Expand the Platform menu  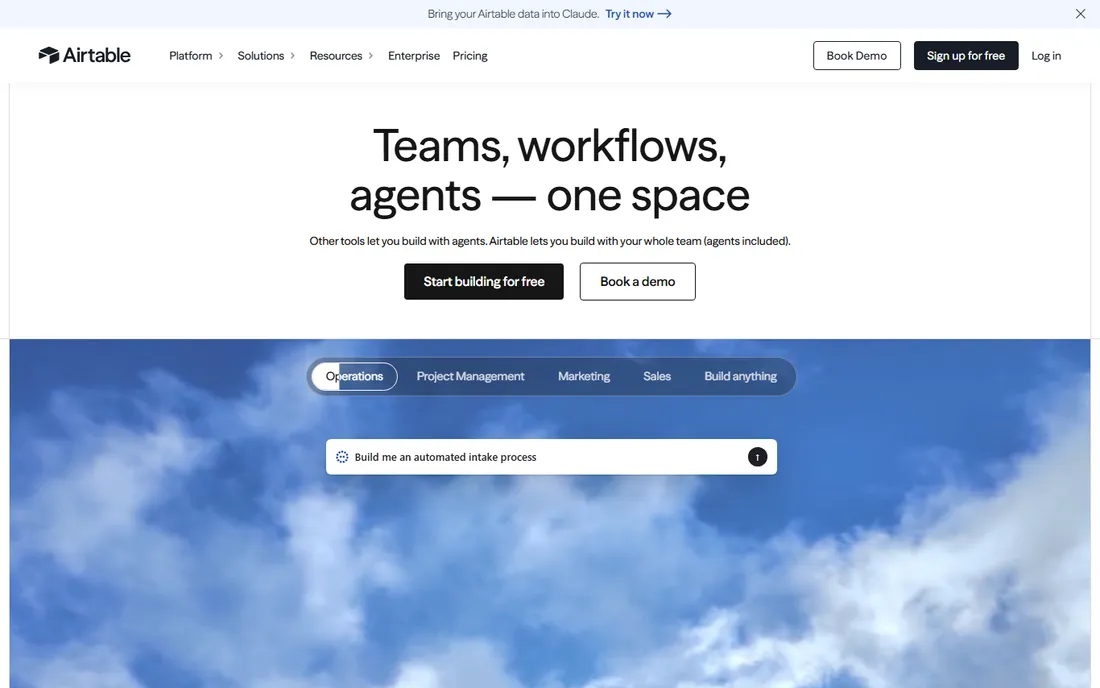196,55
